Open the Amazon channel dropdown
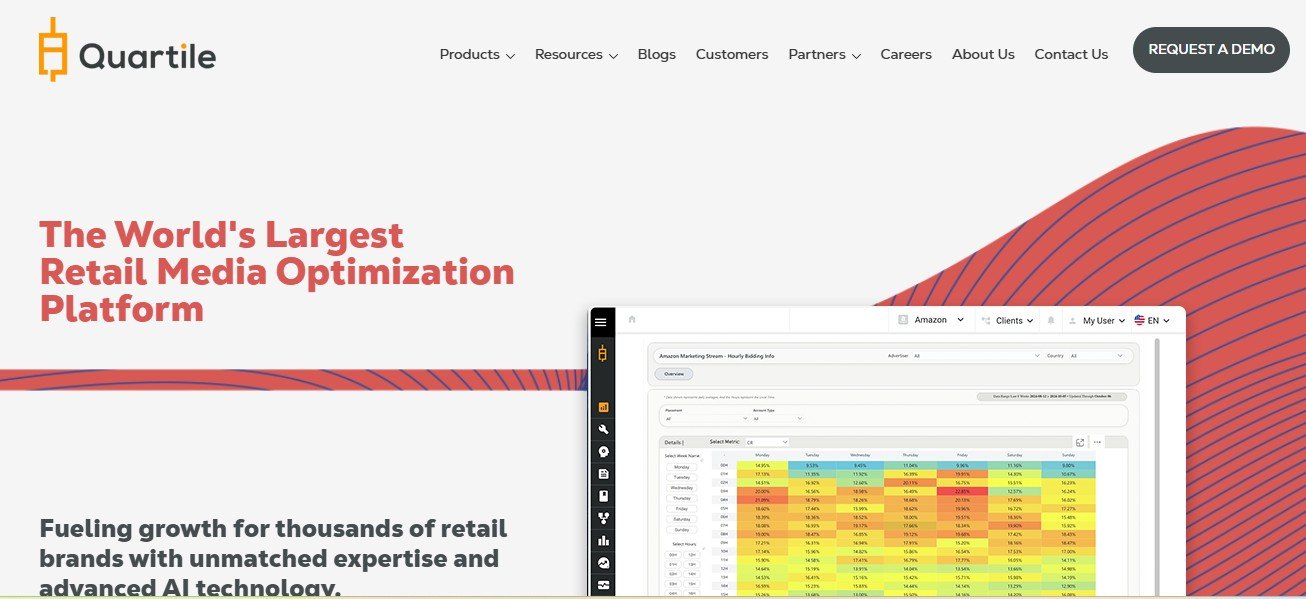 pos(931,321)
